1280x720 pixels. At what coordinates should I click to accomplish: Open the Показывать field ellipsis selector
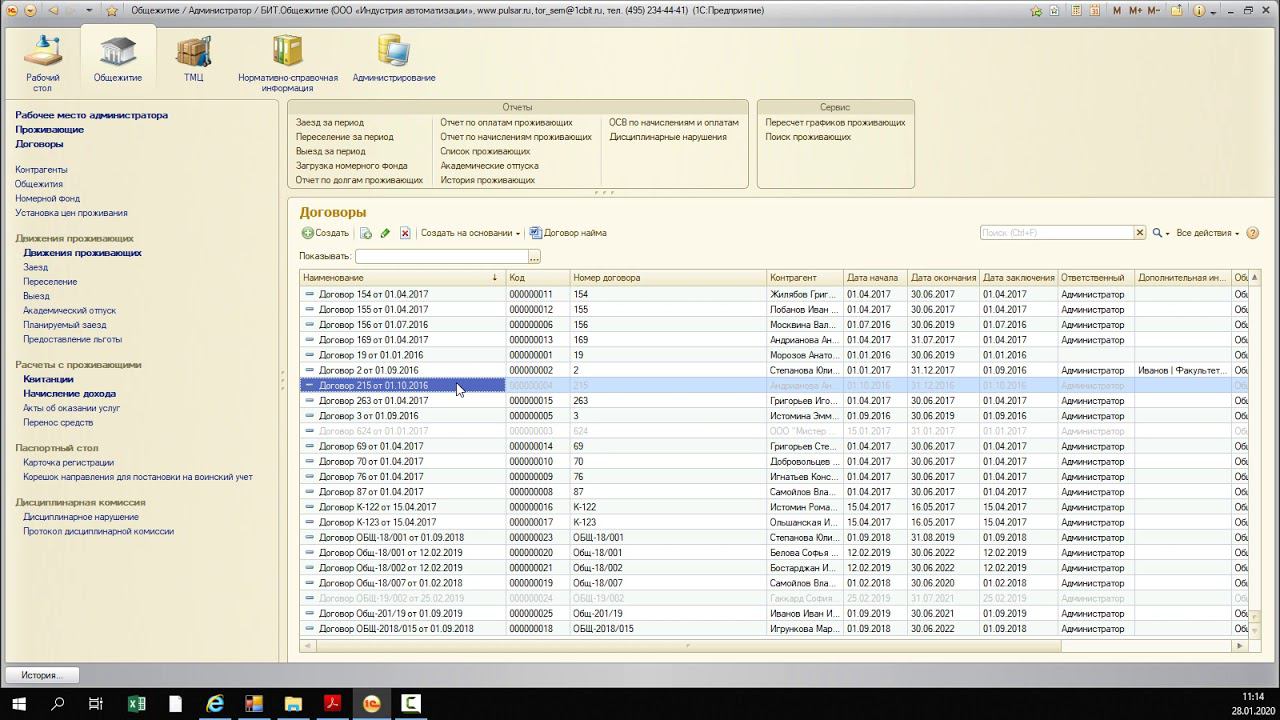click(x=535, y=257)
